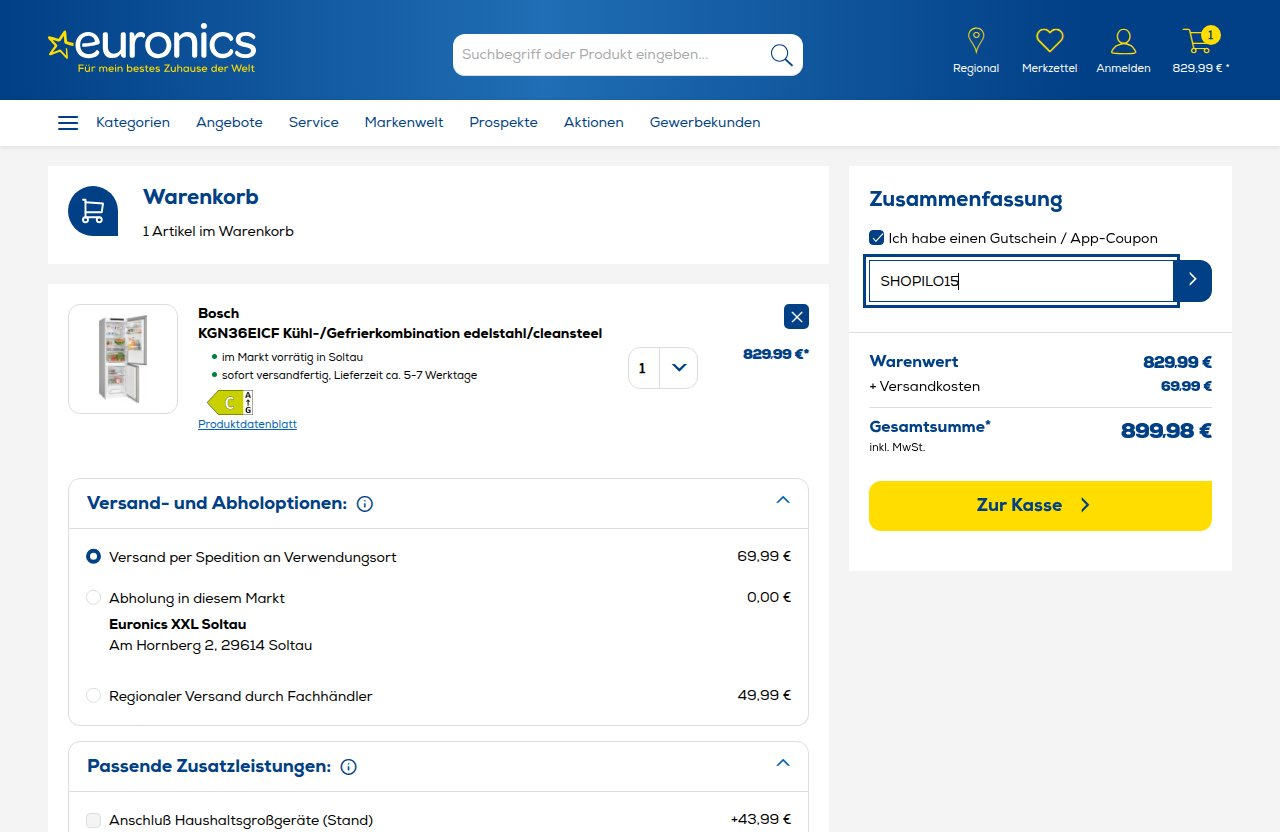The width and height of the screenshot is (1280, 832).
Task: Click the 1 Artikel im Warenkorb text
Action: click(x=218, y=231)
